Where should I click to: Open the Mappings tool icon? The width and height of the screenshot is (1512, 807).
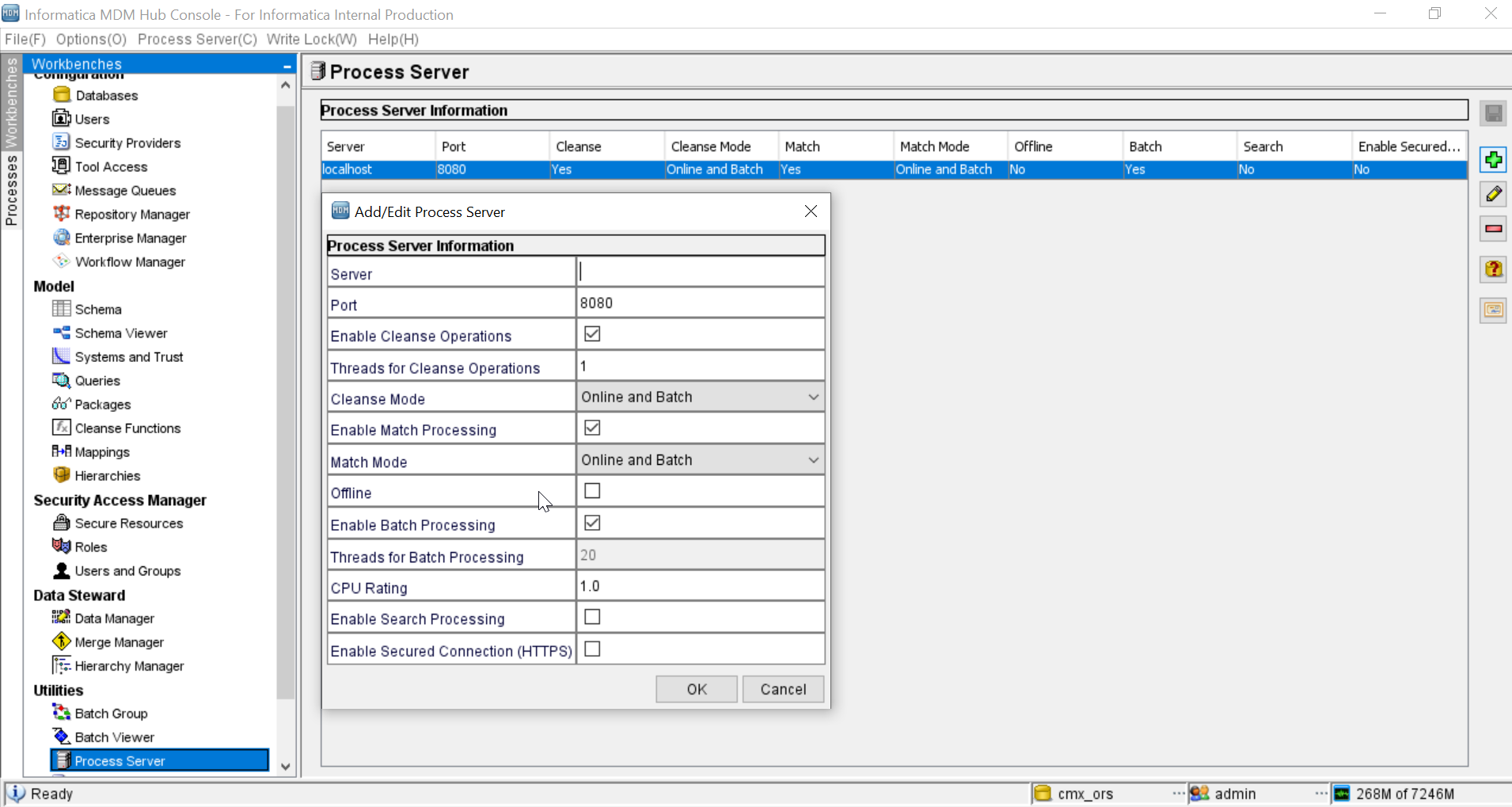(62, 451)
